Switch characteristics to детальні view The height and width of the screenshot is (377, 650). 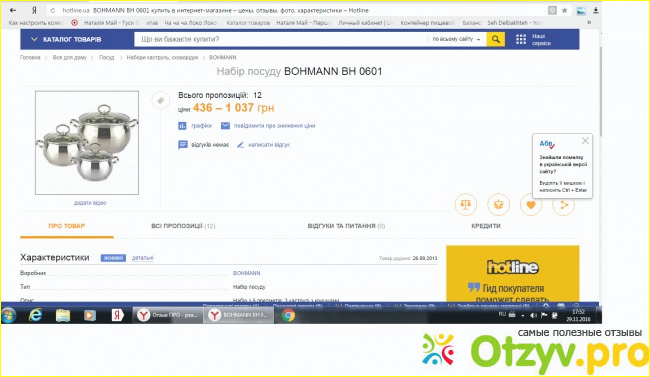pyautogui.click(x=143, y=258)
